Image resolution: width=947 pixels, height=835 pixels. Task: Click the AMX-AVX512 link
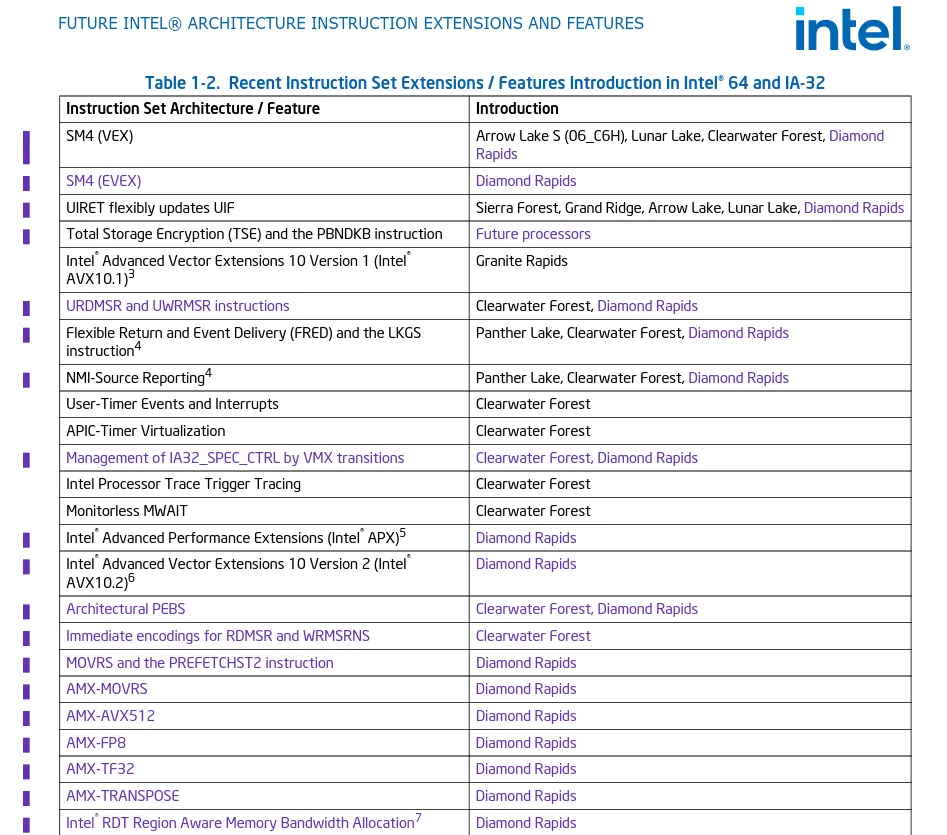click(x=111, y=716)
